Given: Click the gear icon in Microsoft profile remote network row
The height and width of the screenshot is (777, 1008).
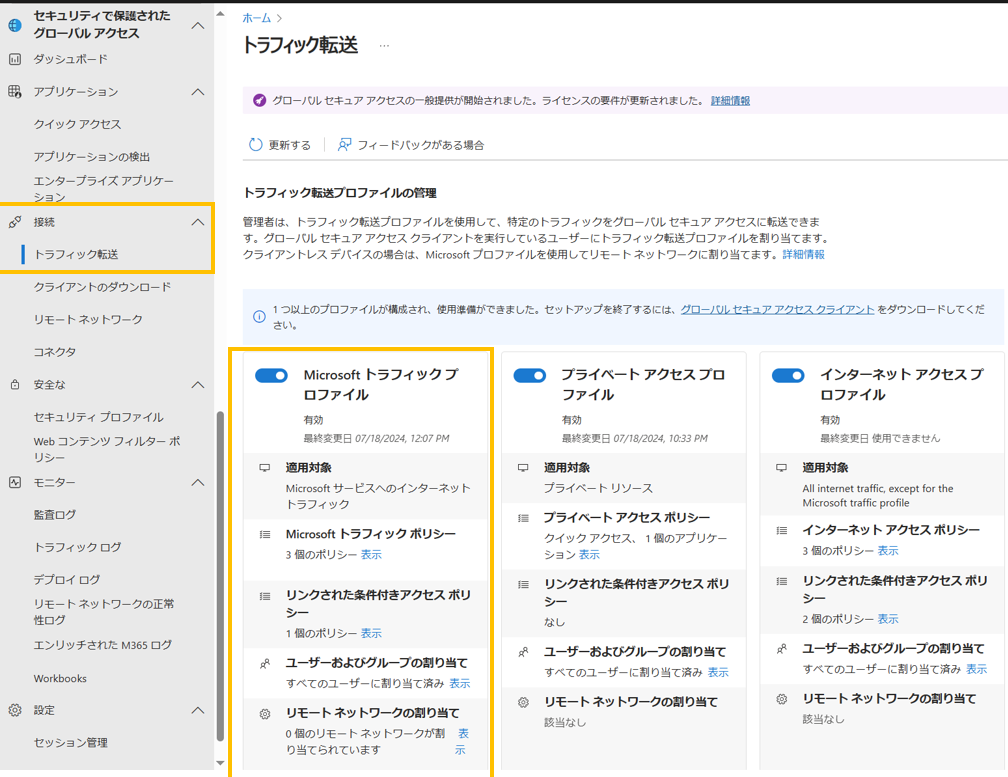Looking at the screenshot, I should click(x=265, y=713).
